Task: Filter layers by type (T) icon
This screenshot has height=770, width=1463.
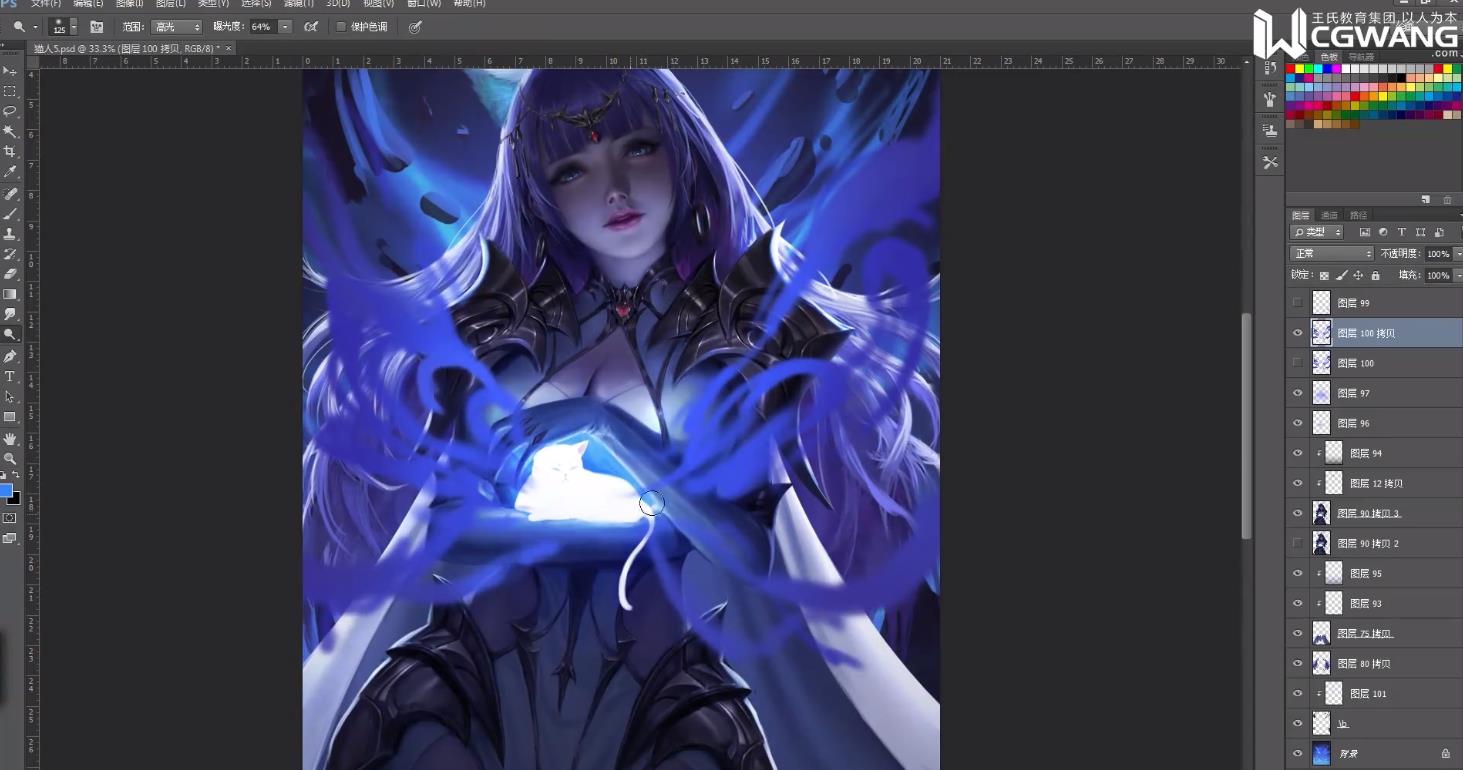Action: tap(1402, 232)
